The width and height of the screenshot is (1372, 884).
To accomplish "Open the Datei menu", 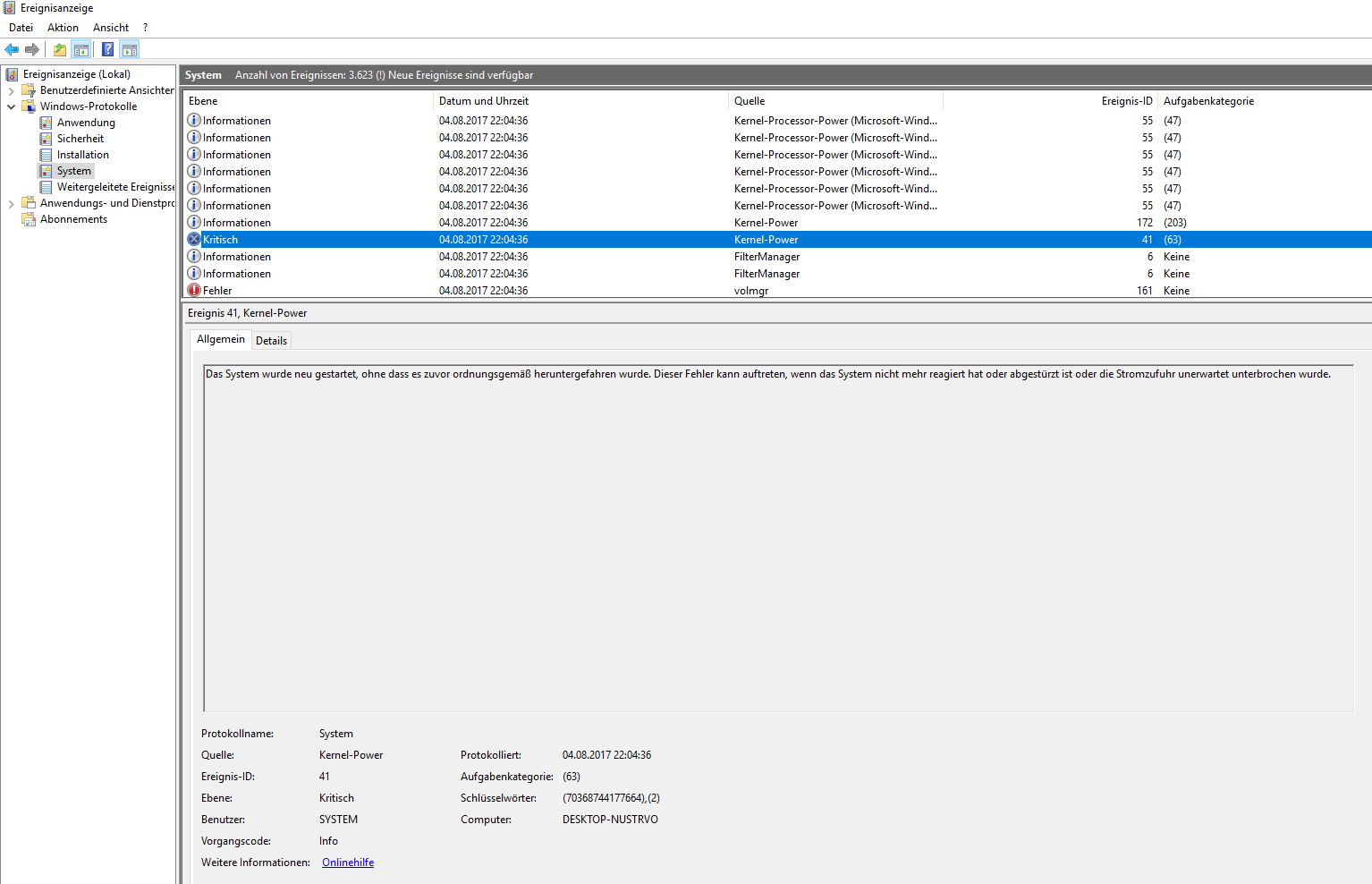I will pos(21,28).
